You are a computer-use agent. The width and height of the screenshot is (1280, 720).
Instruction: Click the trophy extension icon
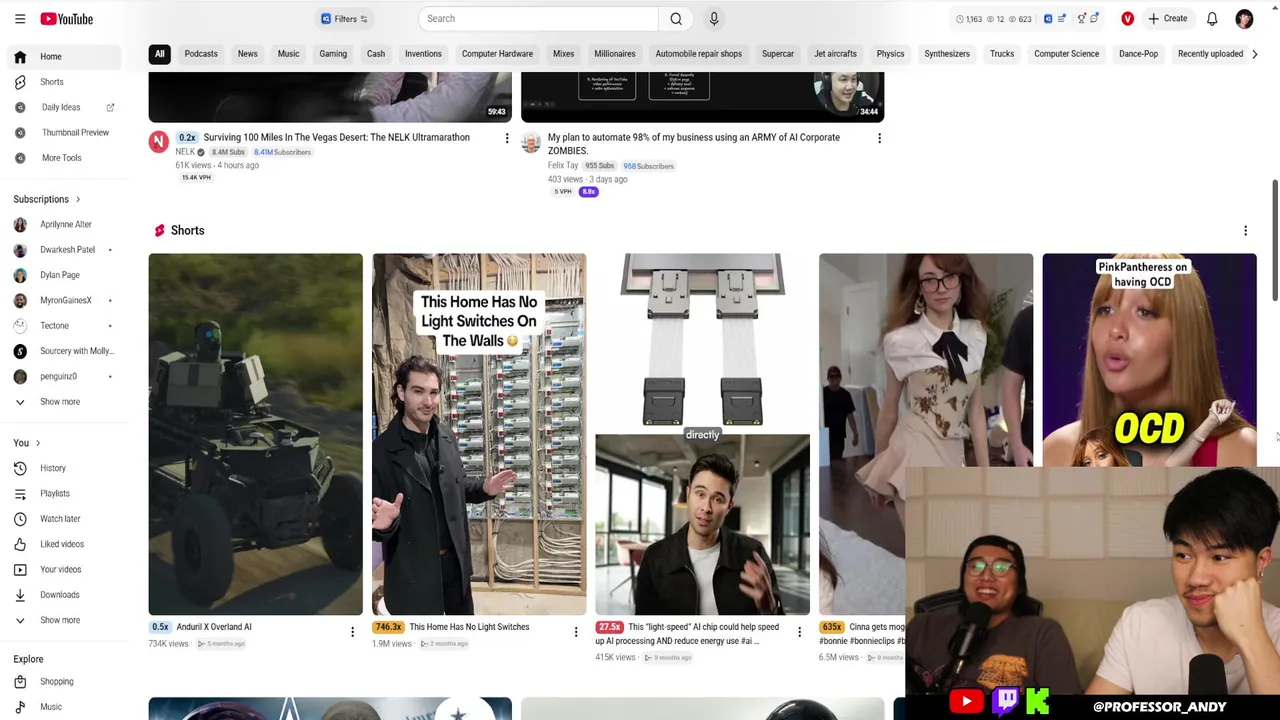[x=1081, y=19]
